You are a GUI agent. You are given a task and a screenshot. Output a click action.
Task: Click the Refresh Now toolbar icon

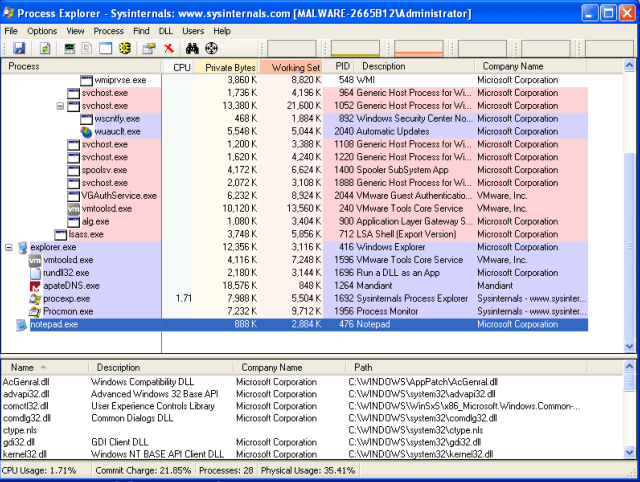click(44, 48)
